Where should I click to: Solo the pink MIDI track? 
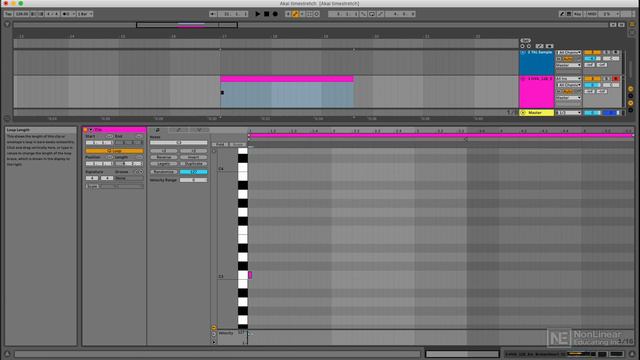607,78
